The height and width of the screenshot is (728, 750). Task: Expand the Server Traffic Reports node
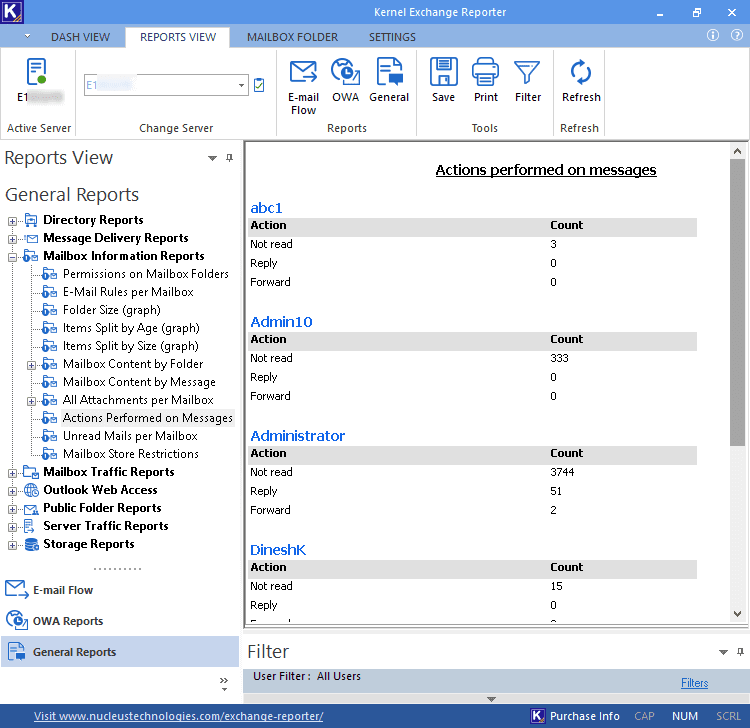(12, 528)
